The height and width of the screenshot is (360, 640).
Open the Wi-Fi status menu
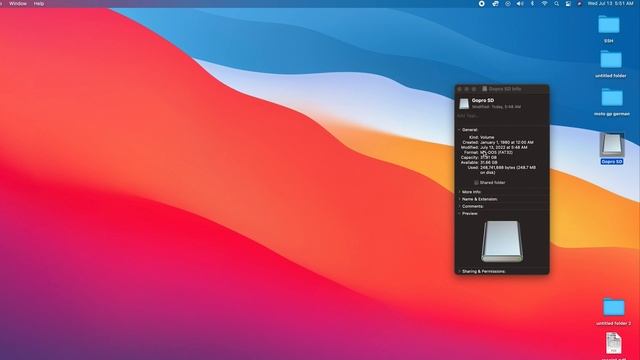544,4
